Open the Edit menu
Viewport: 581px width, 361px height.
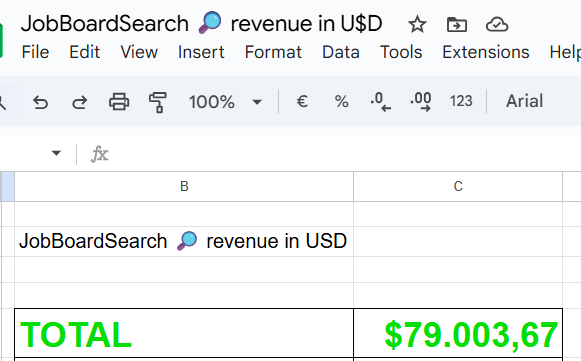(x=84, y=52)
